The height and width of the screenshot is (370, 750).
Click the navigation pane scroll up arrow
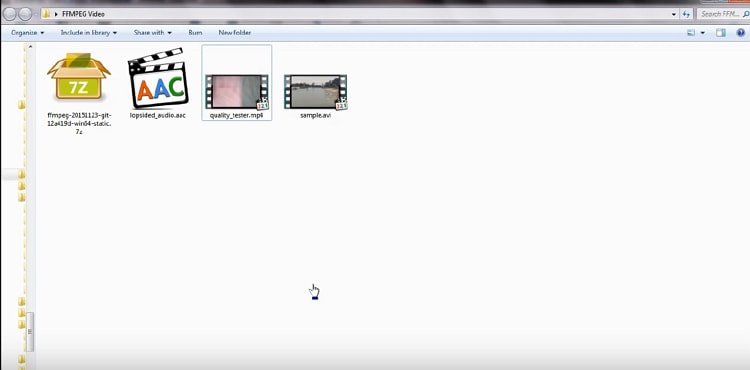click(x=30, y=47)
